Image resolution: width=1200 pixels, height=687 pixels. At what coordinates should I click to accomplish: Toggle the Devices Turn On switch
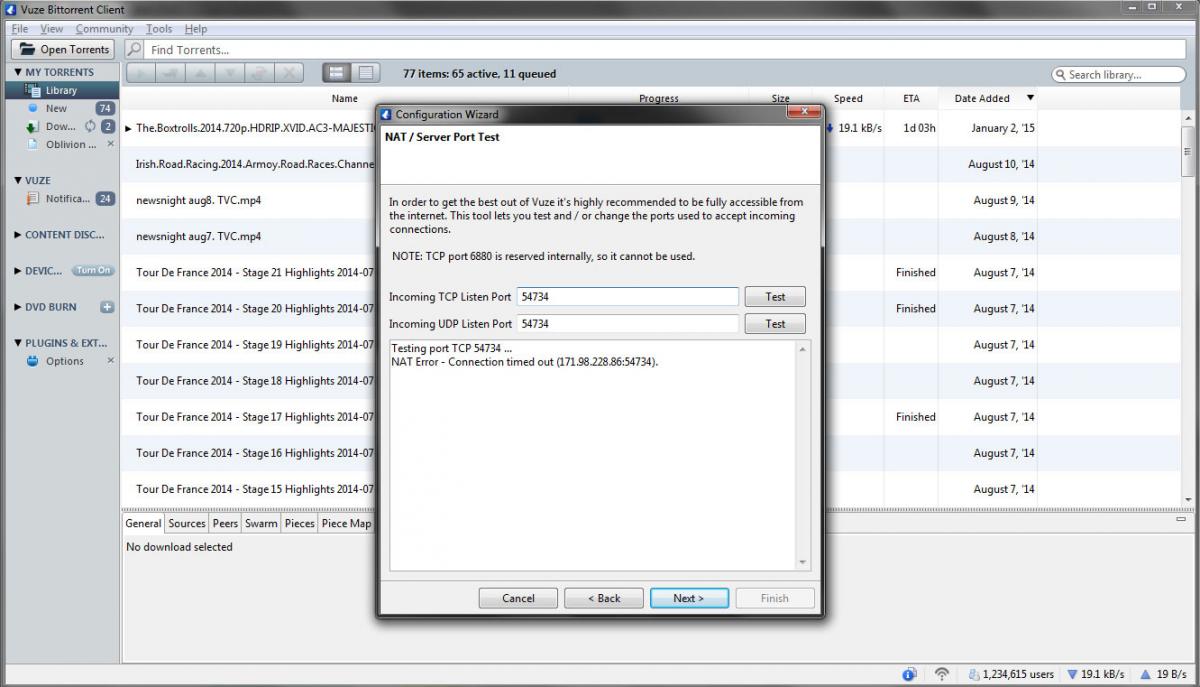(x=94, y=271)
